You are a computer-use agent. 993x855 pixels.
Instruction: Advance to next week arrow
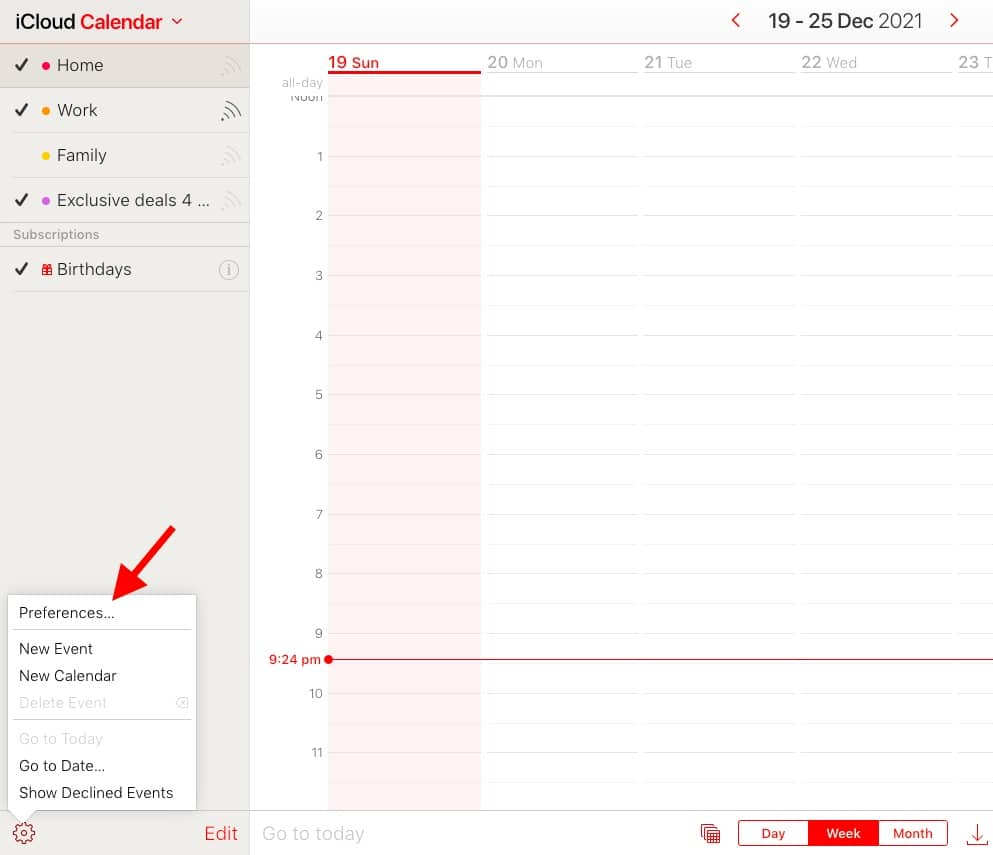coord(954,21)
